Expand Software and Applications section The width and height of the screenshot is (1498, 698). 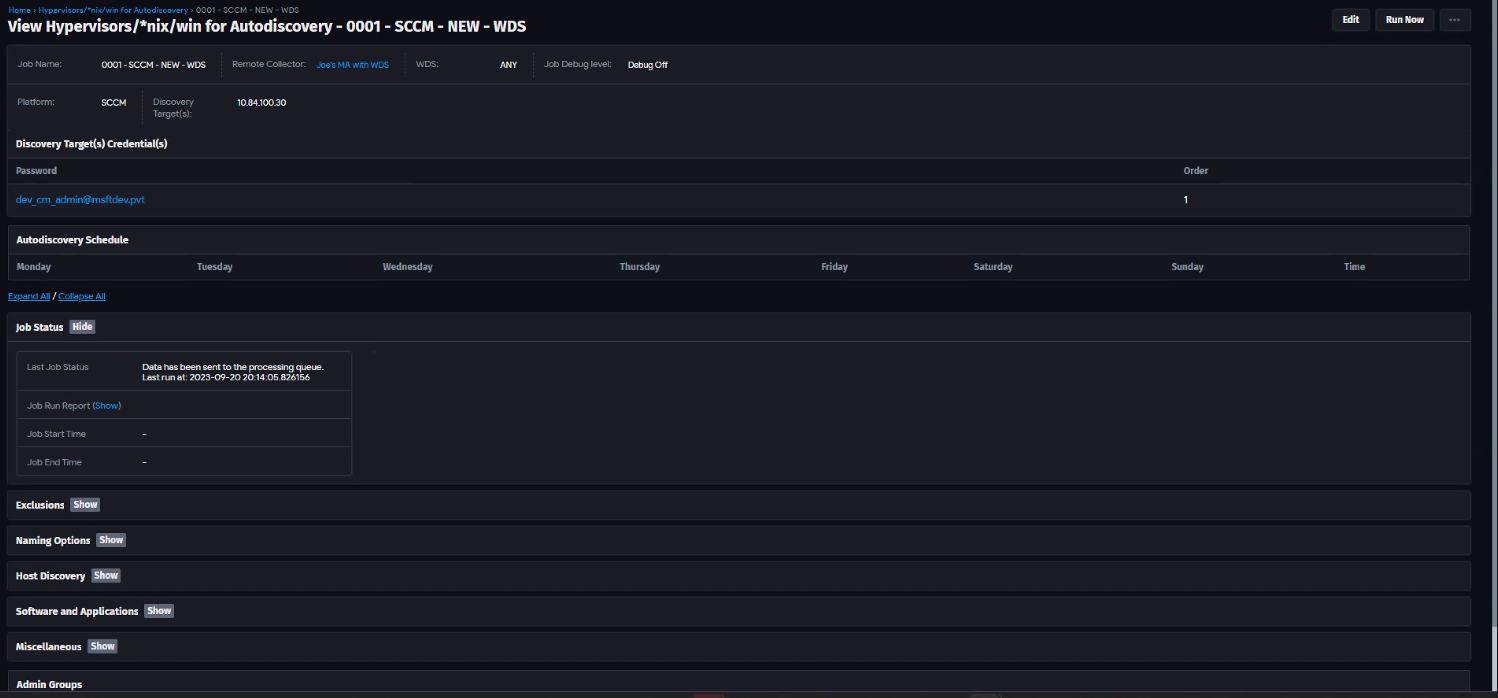click(x=159, y=611)
